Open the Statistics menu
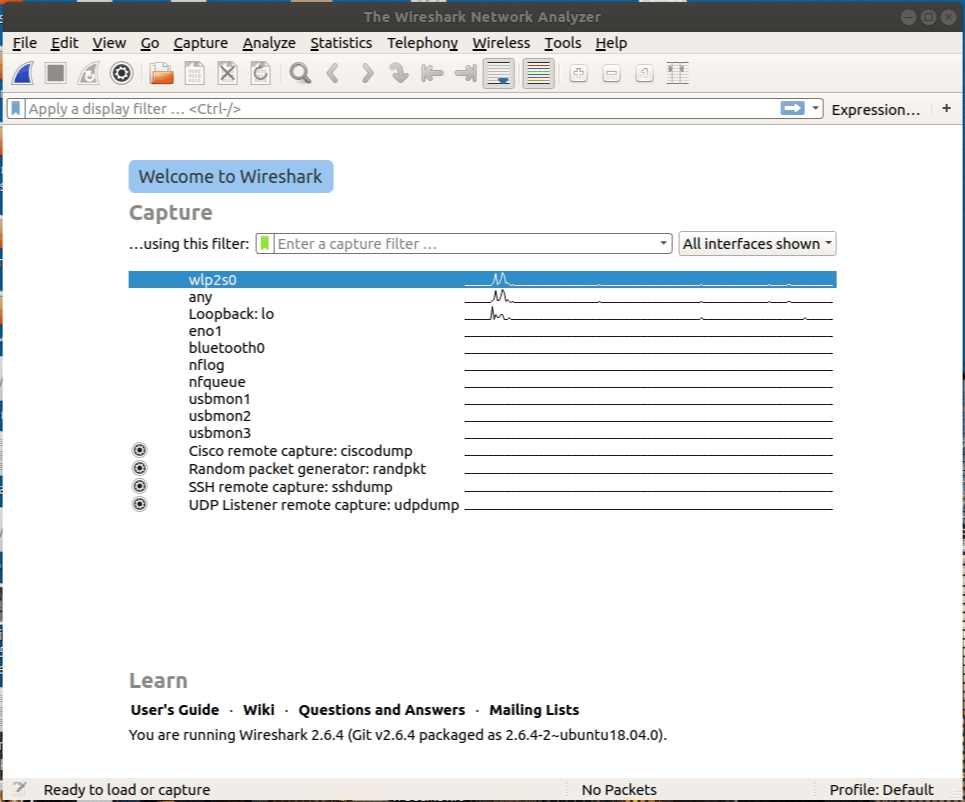 [x=341, y=43]
